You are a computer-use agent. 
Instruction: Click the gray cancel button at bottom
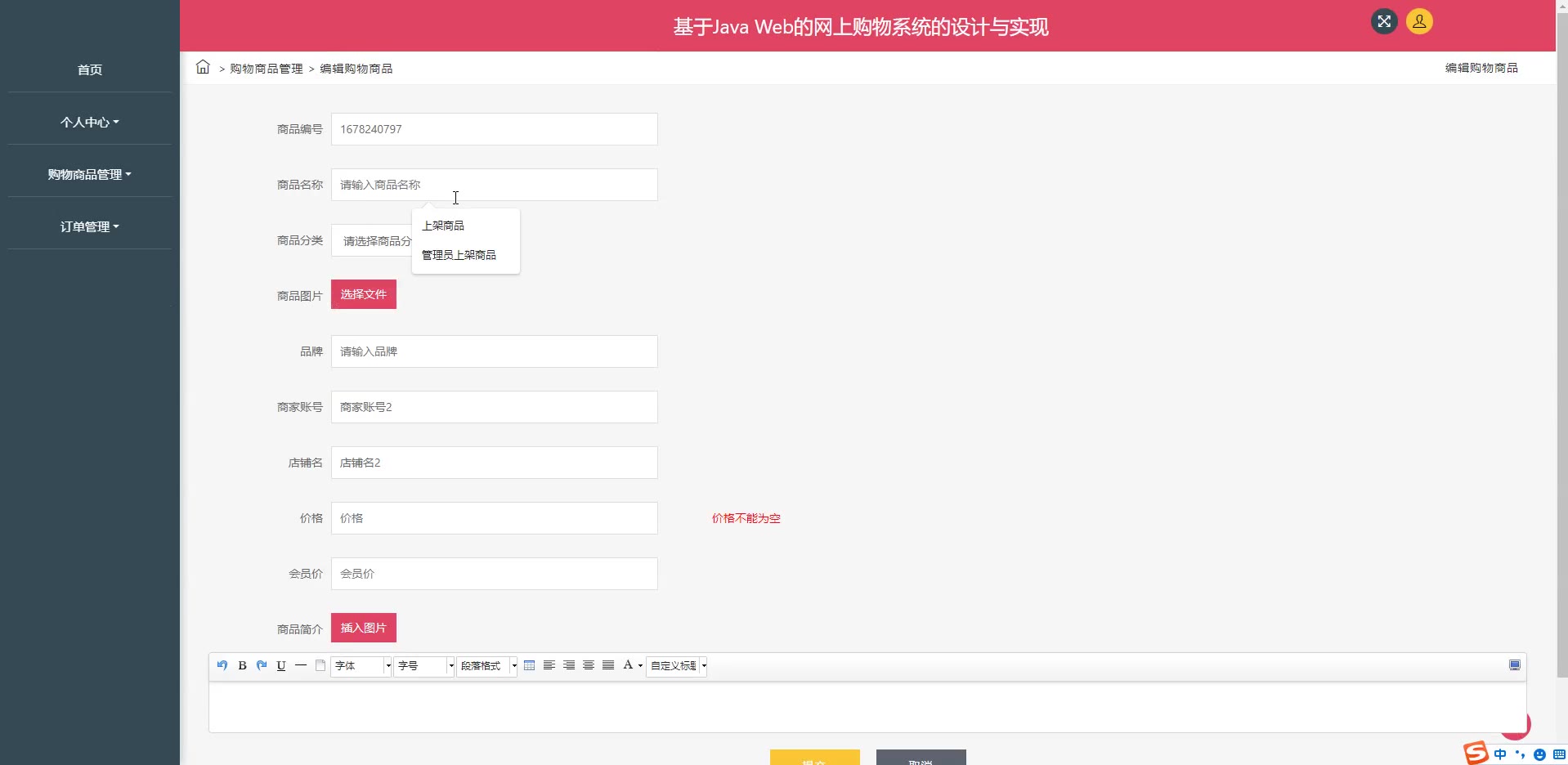921,758
